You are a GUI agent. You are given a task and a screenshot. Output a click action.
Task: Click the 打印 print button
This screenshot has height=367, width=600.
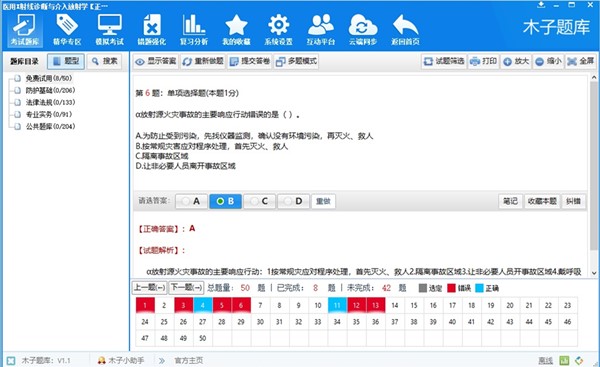point(483,61)
